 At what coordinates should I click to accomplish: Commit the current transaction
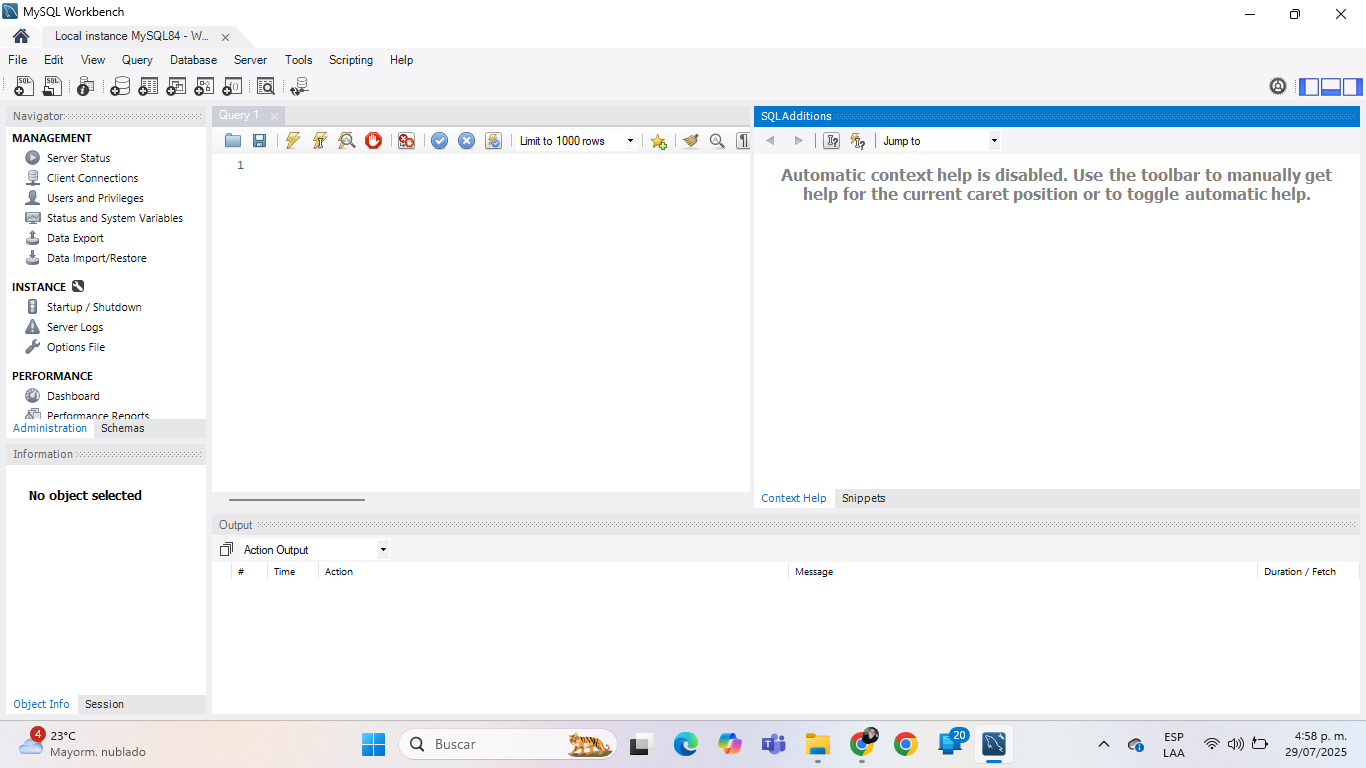click(439, 141)
